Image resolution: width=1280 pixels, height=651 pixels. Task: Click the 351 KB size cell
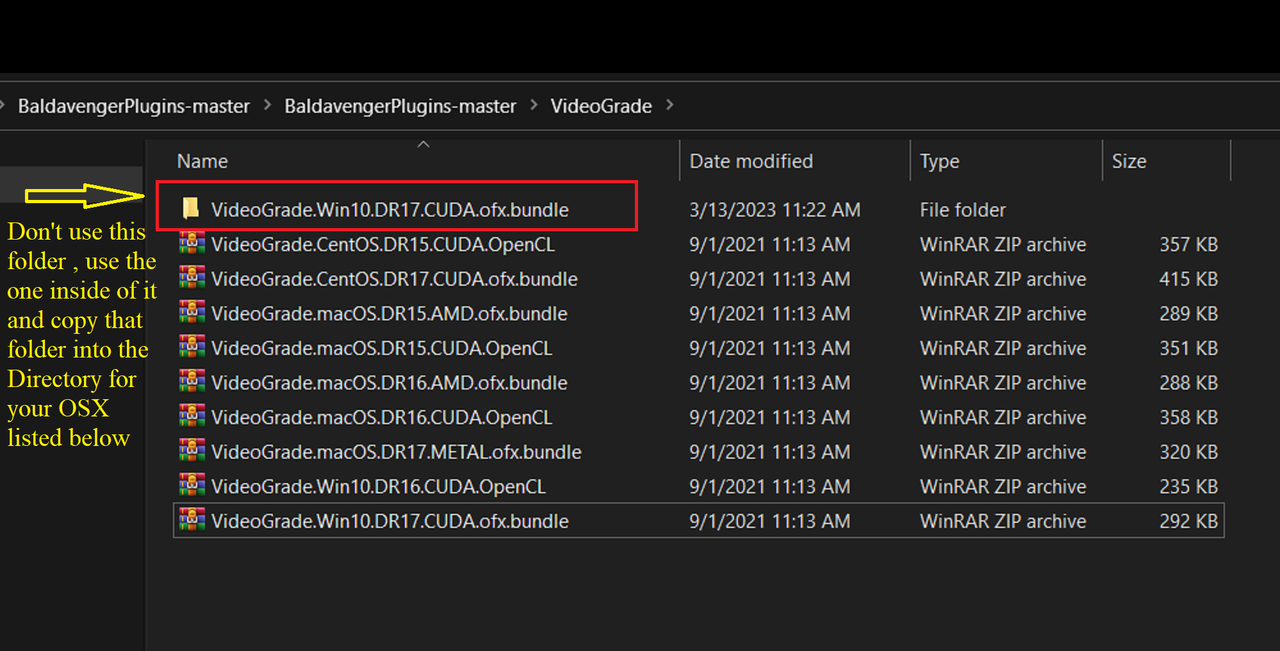(1188, 348)
